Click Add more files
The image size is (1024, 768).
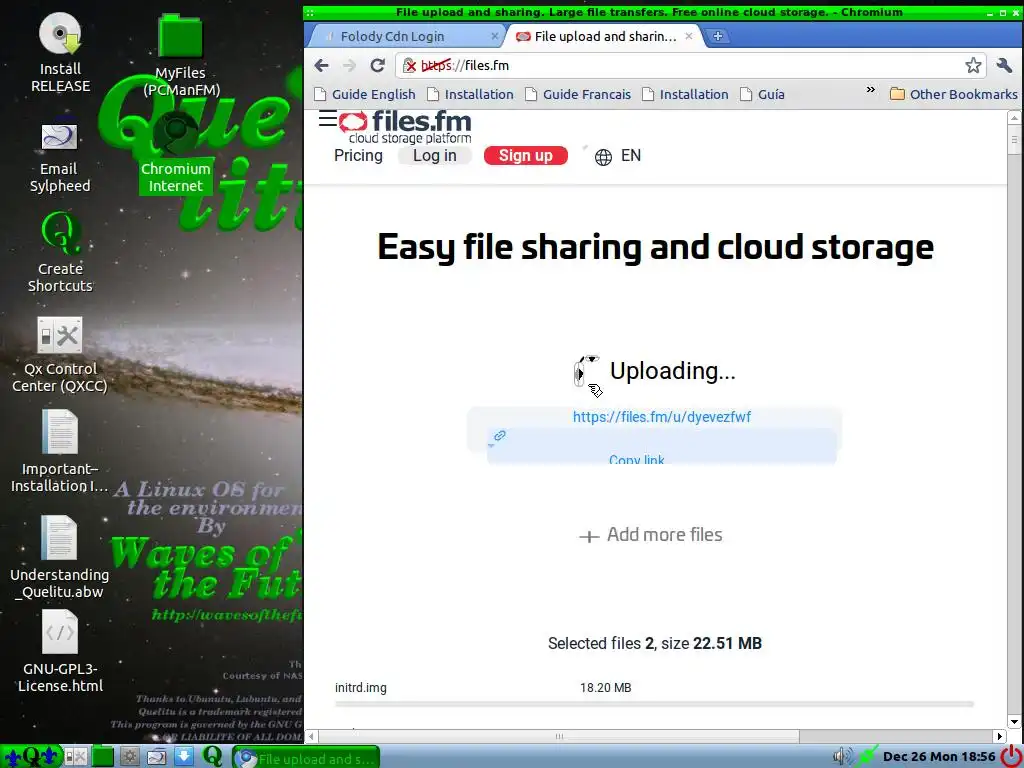pyautogui.click(x=651, y=535)
